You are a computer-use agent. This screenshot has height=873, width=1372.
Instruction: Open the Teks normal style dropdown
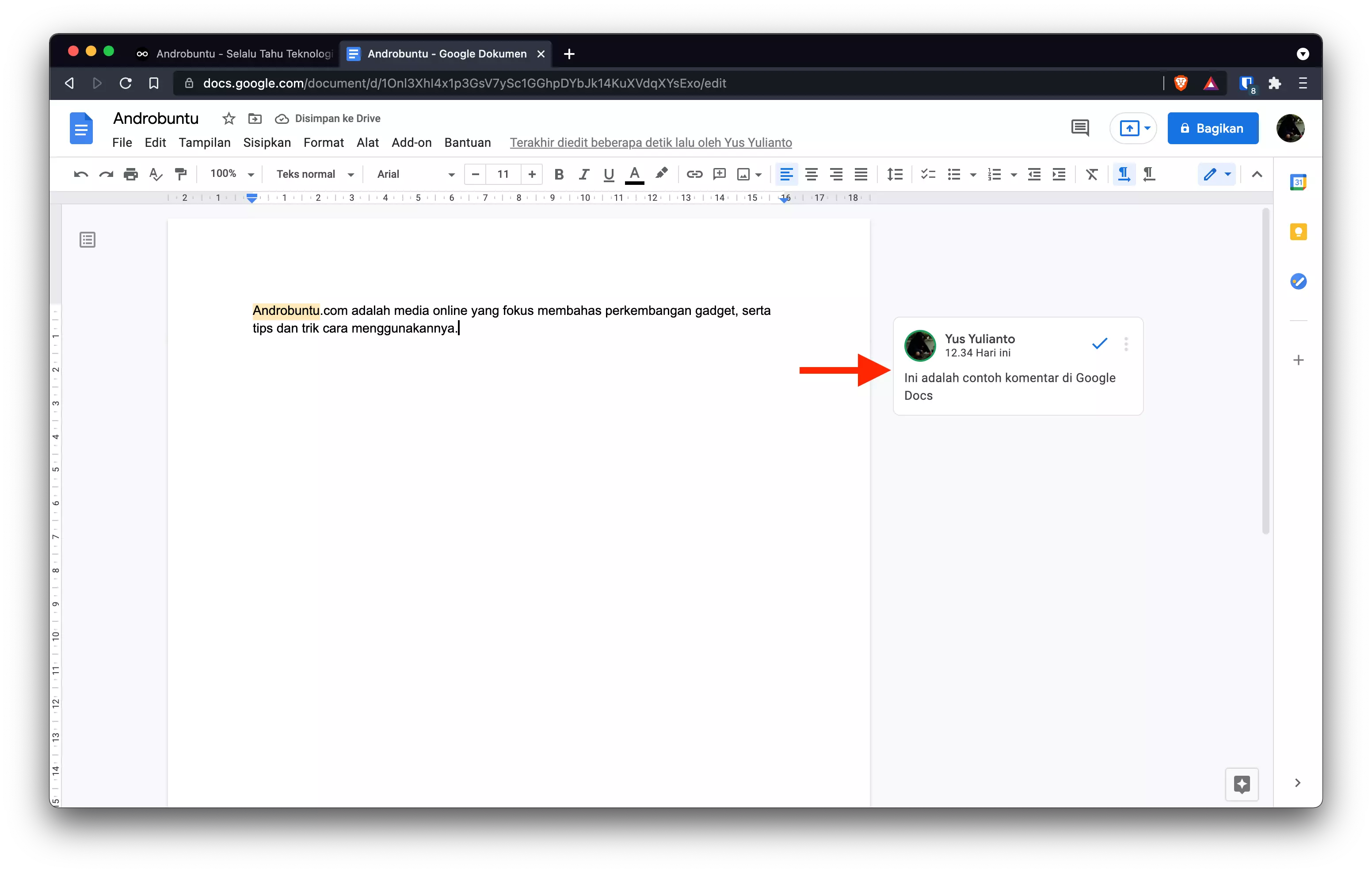(314, 174)
